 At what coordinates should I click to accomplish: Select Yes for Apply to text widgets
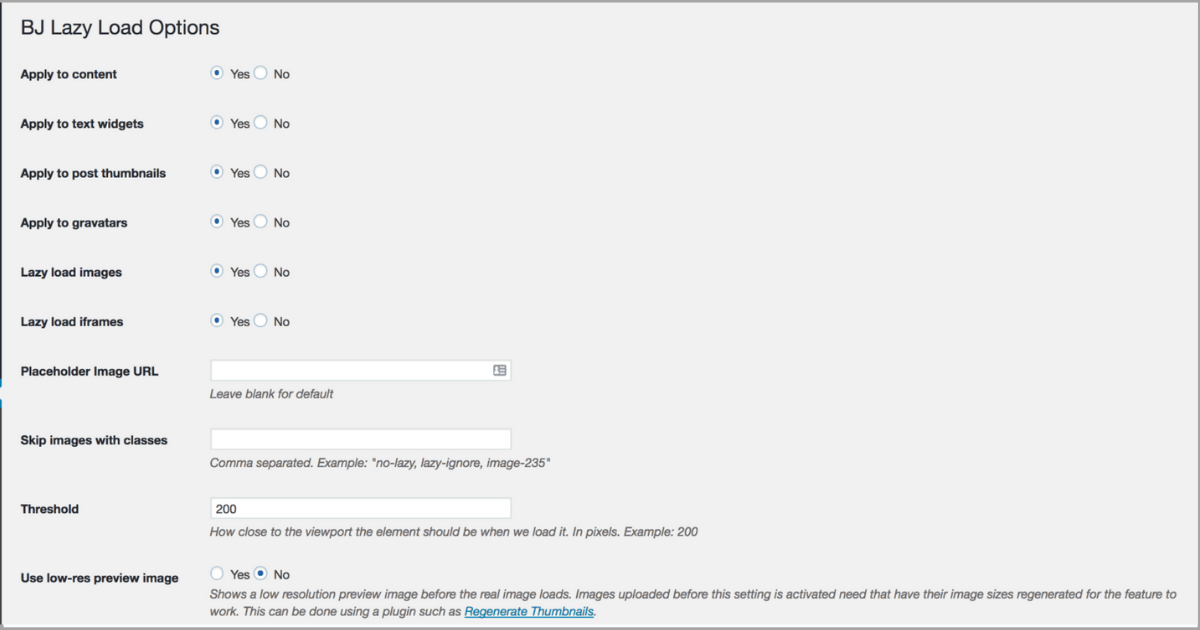point(217,123)
